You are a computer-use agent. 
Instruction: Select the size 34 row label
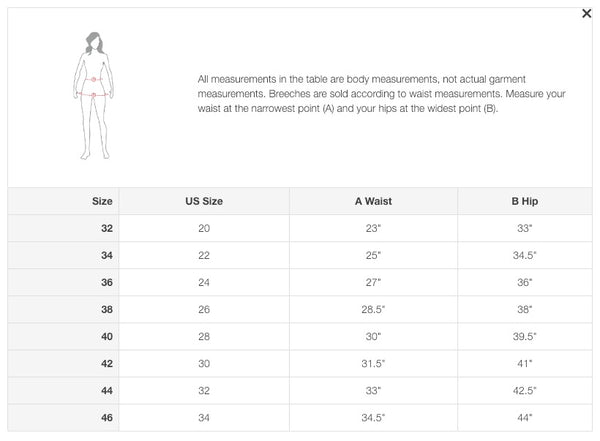coord(107,255)
